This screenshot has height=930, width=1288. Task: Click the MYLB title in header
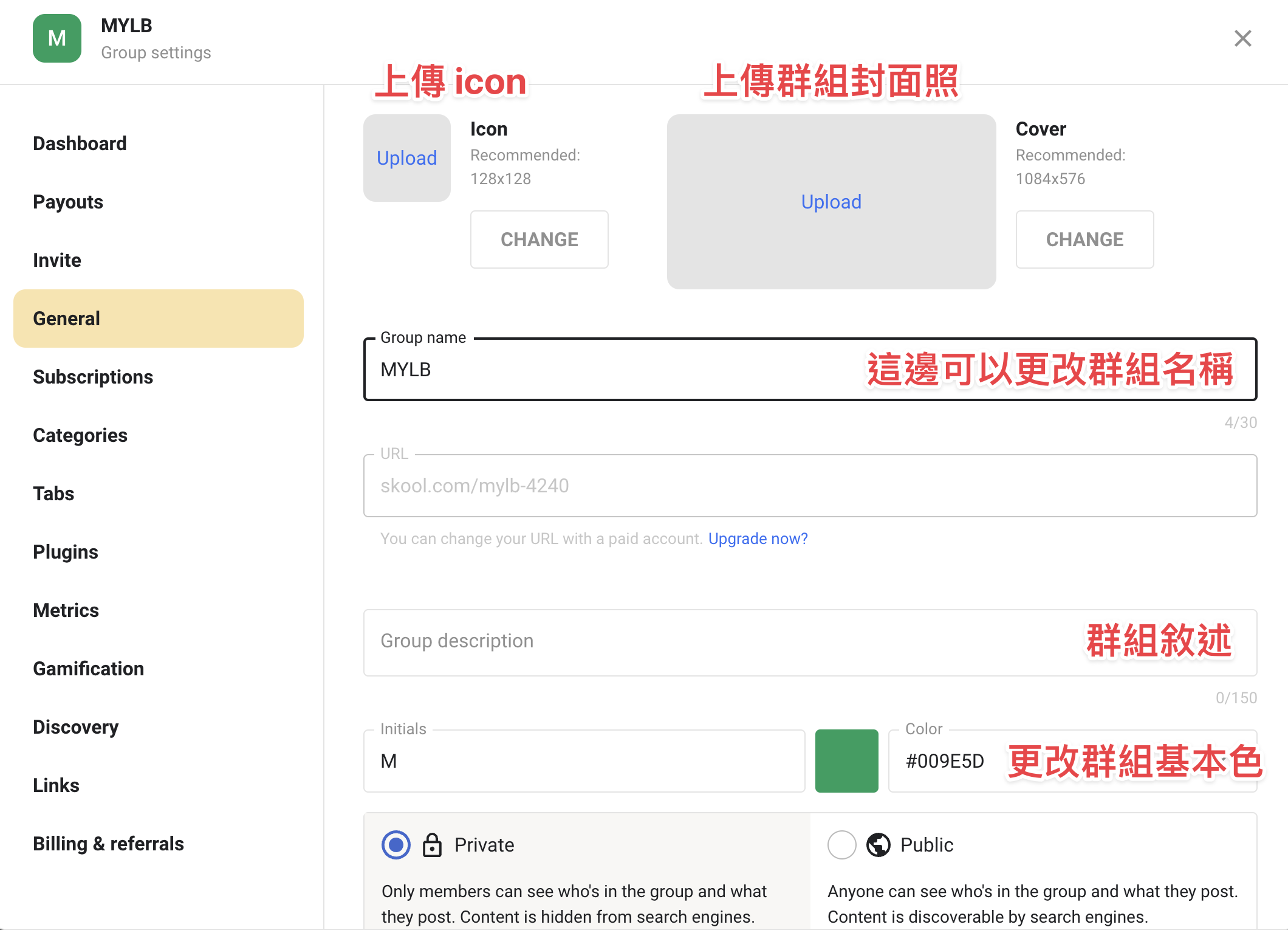pyautogui.click(x=126, y=26)
